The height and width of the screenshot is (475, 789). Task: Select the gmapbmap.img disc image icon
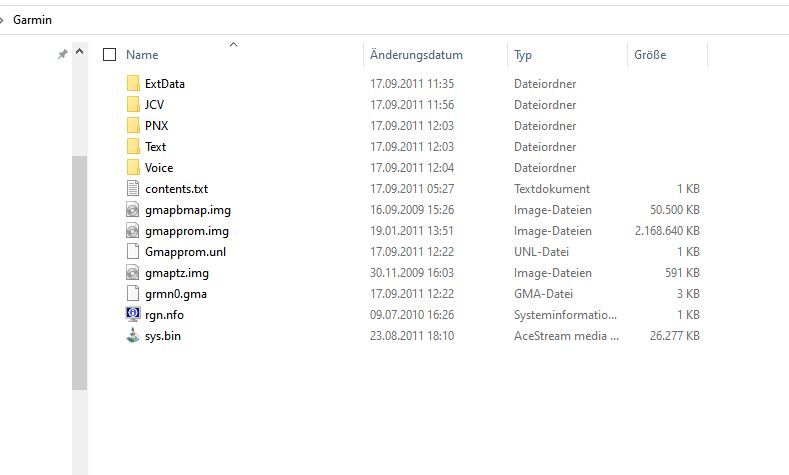point(132,210)
